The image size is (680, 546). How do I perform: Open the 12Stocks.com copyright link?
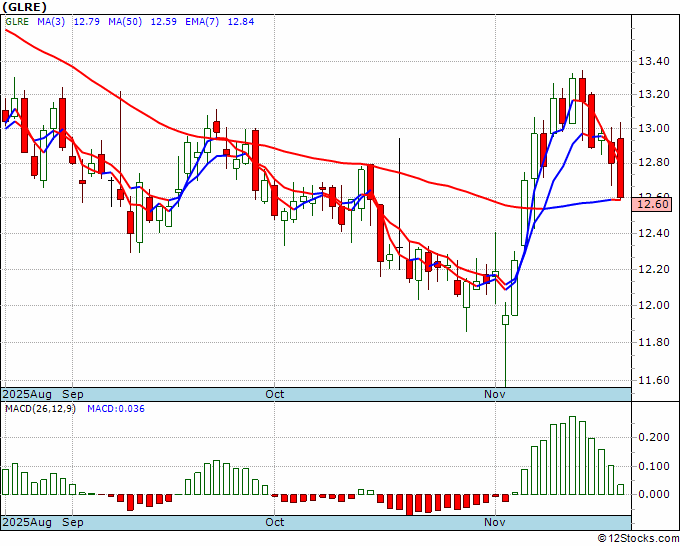point(638,538)
